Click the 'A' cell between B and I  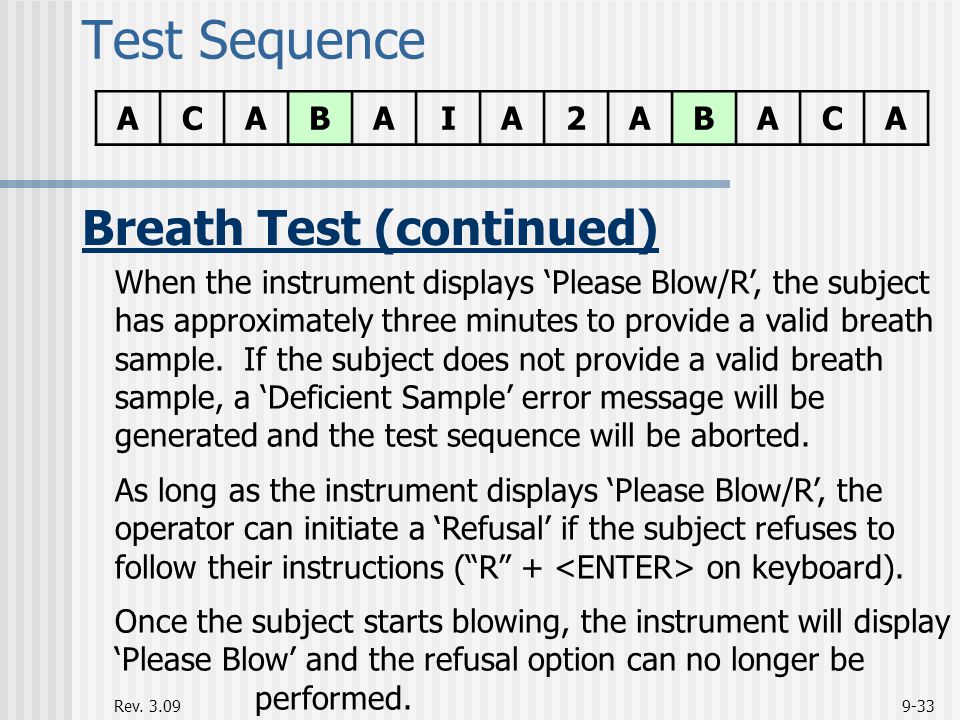[x=384, y=118]
